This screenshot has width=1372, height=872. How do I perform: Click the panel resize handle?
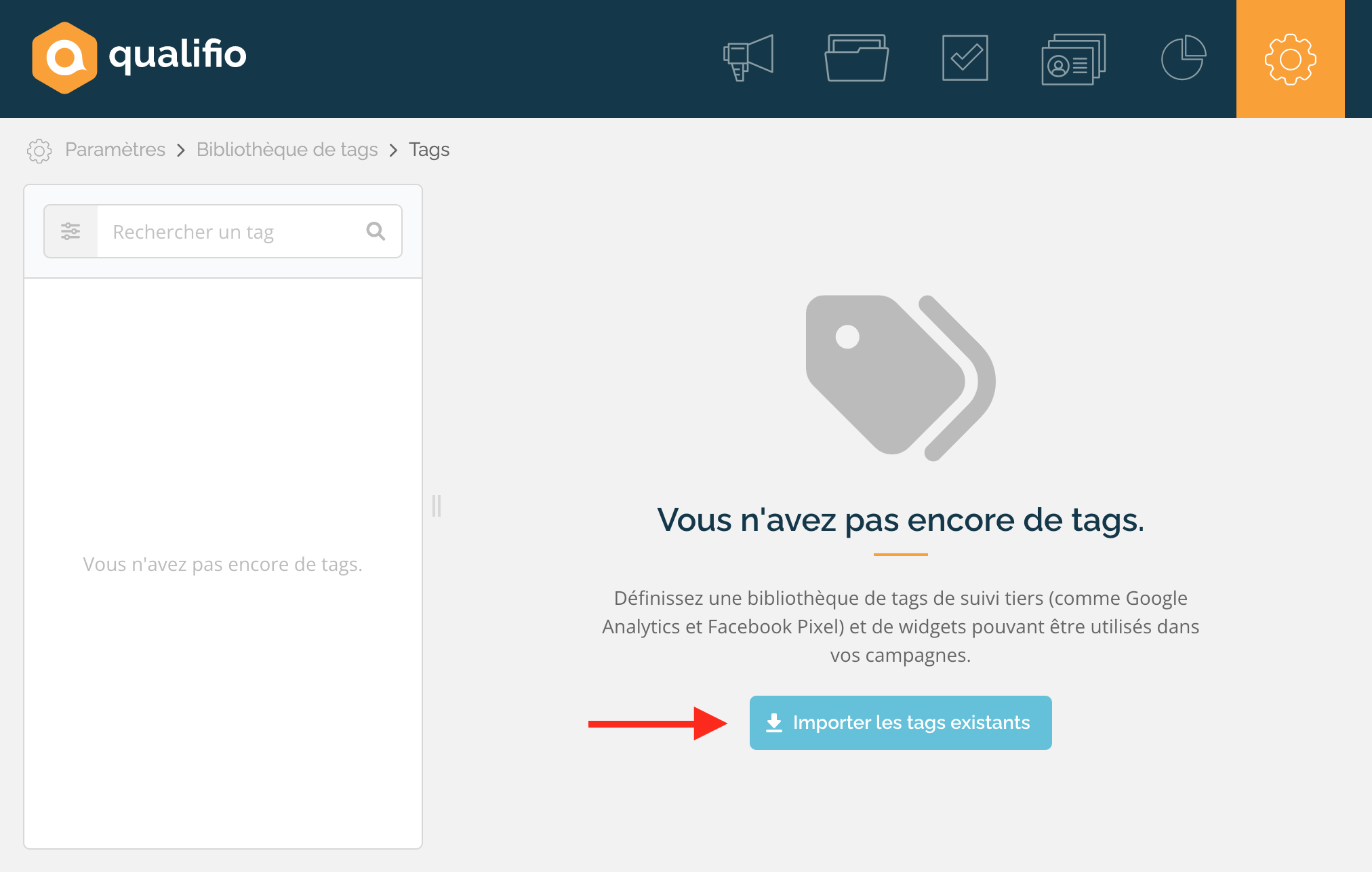437,506
